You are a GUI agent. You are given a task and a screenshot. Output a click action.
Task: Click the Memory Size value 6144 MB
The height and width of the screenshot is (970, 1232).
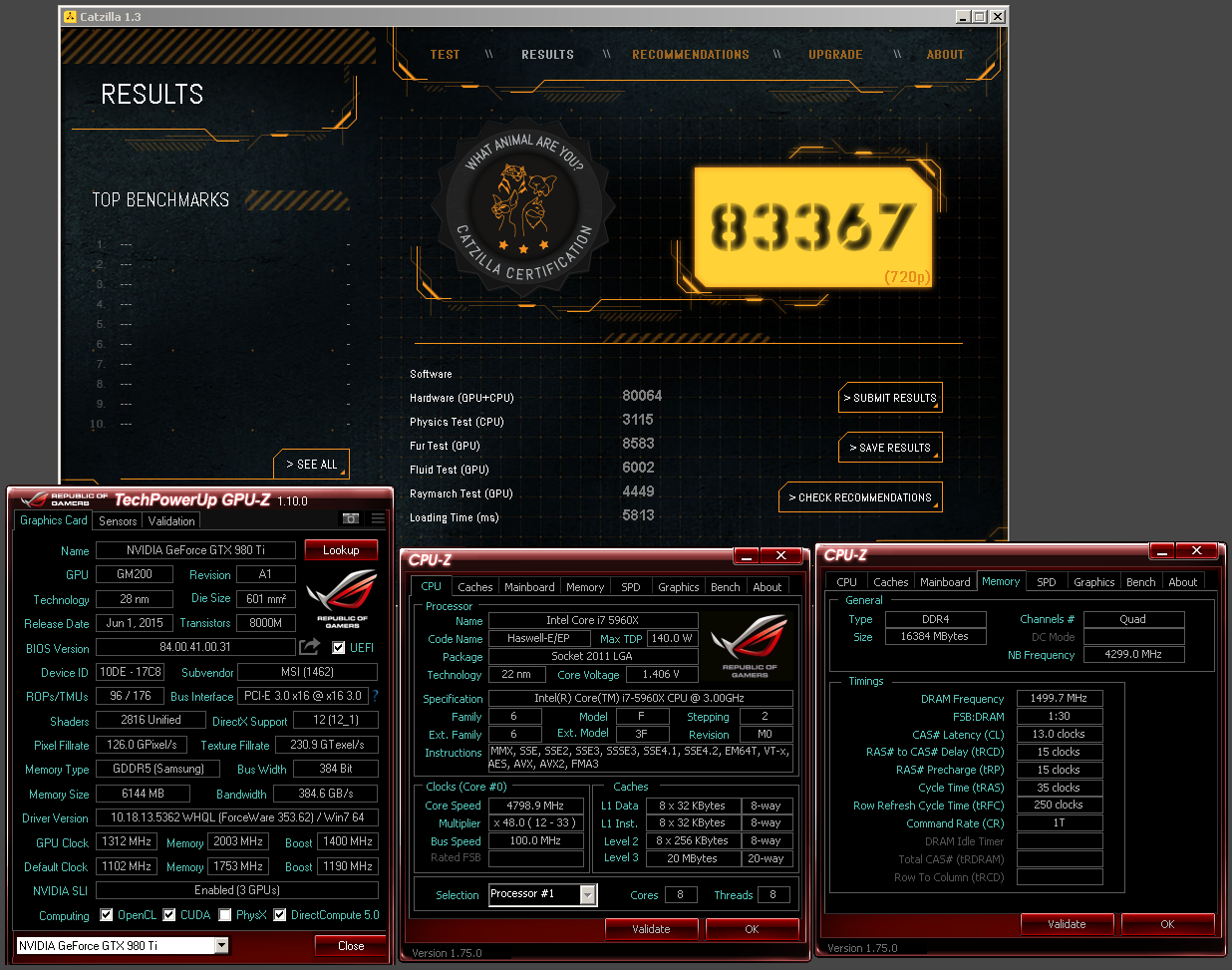pos(143,794)
